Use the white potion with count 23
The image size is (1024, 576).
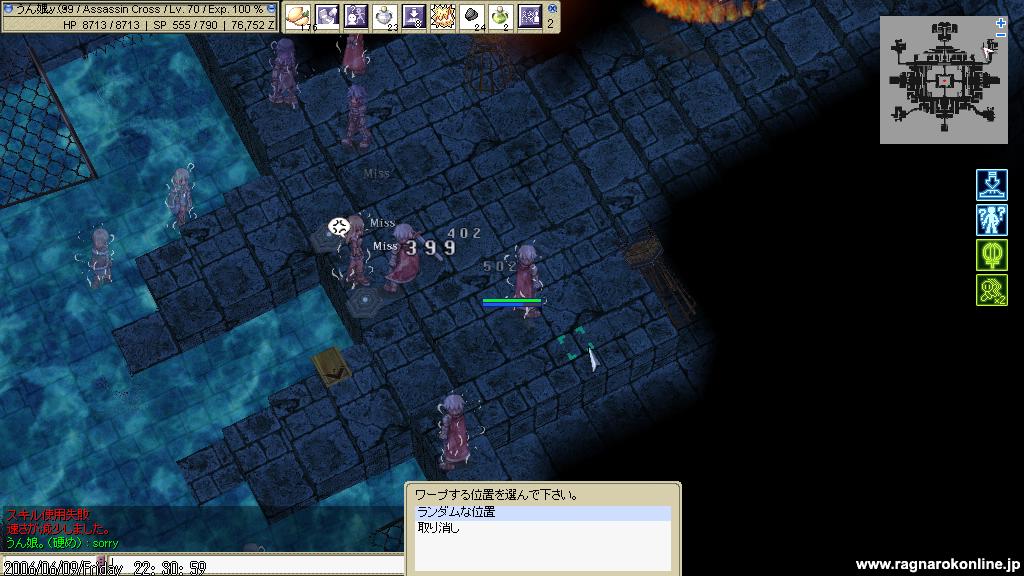pyautogui.click(x=385, y=16)
